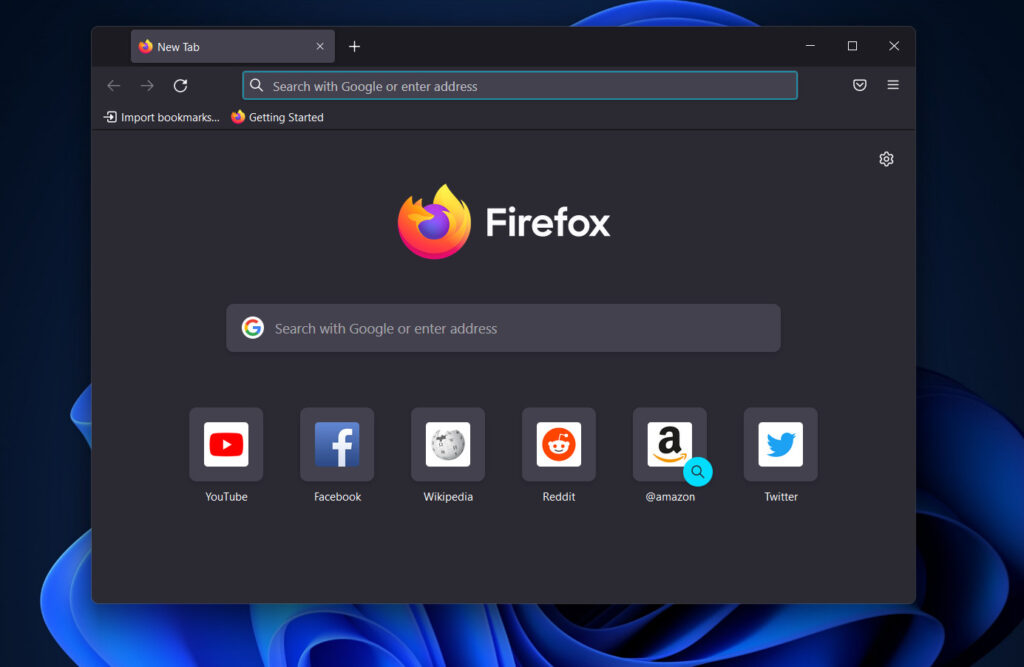Click the Google logo in search box
This screenshot has width=1024, height=667.
(253, 328)
